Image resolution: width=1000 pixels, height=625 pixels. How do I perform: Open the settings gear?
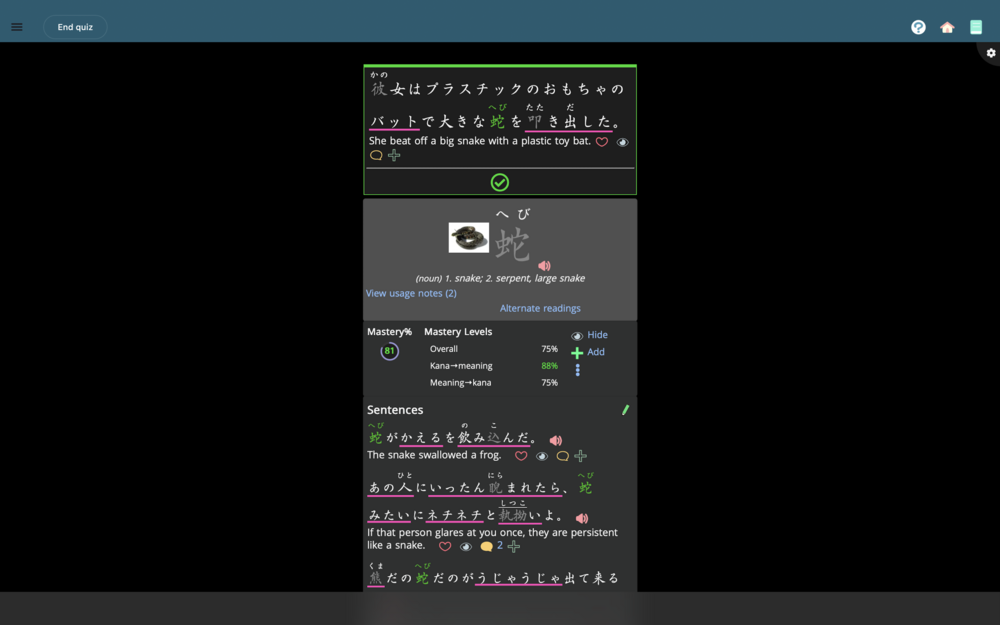[x=990, y=53]
